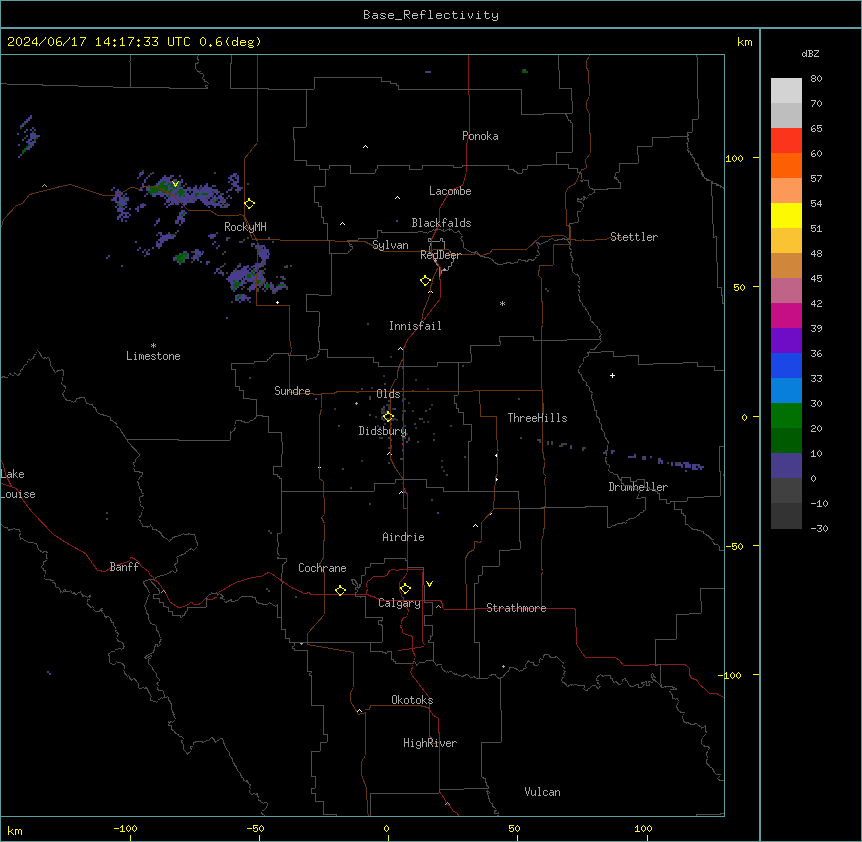Click the Sundre town label
The width and height of the screenshot is (862, 842).
pyautogui.click(x=292, y=391)
